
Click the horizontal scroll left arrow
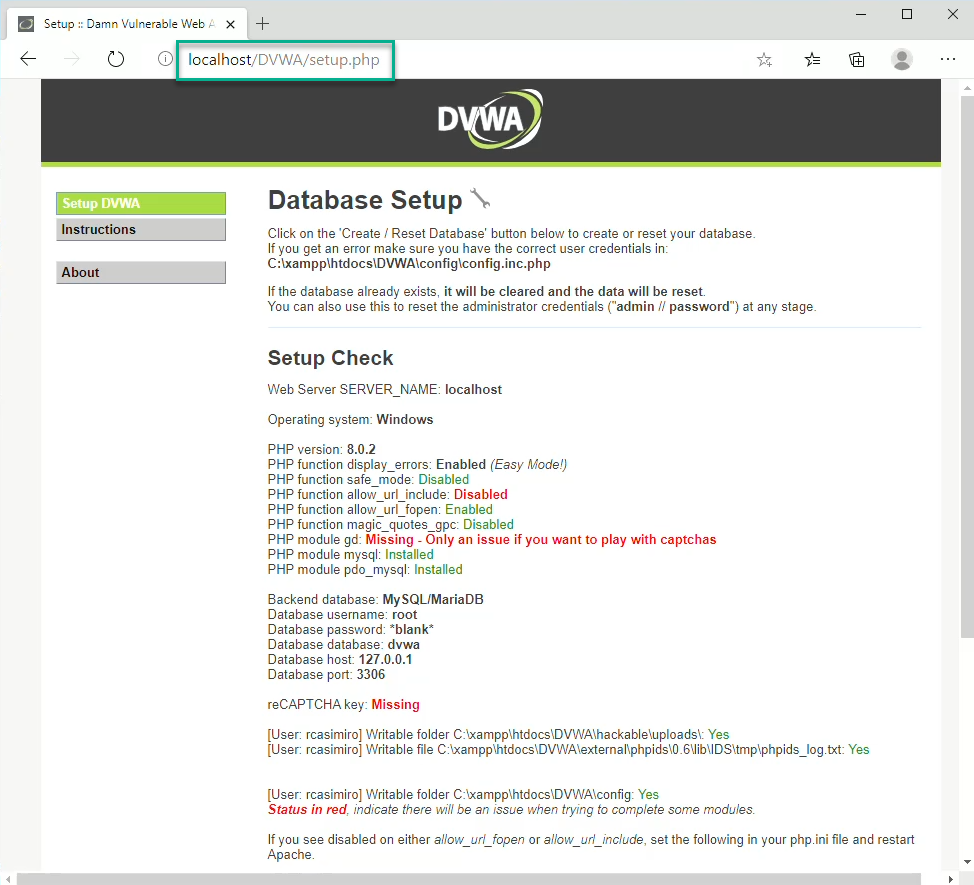[x=7, y=879]
